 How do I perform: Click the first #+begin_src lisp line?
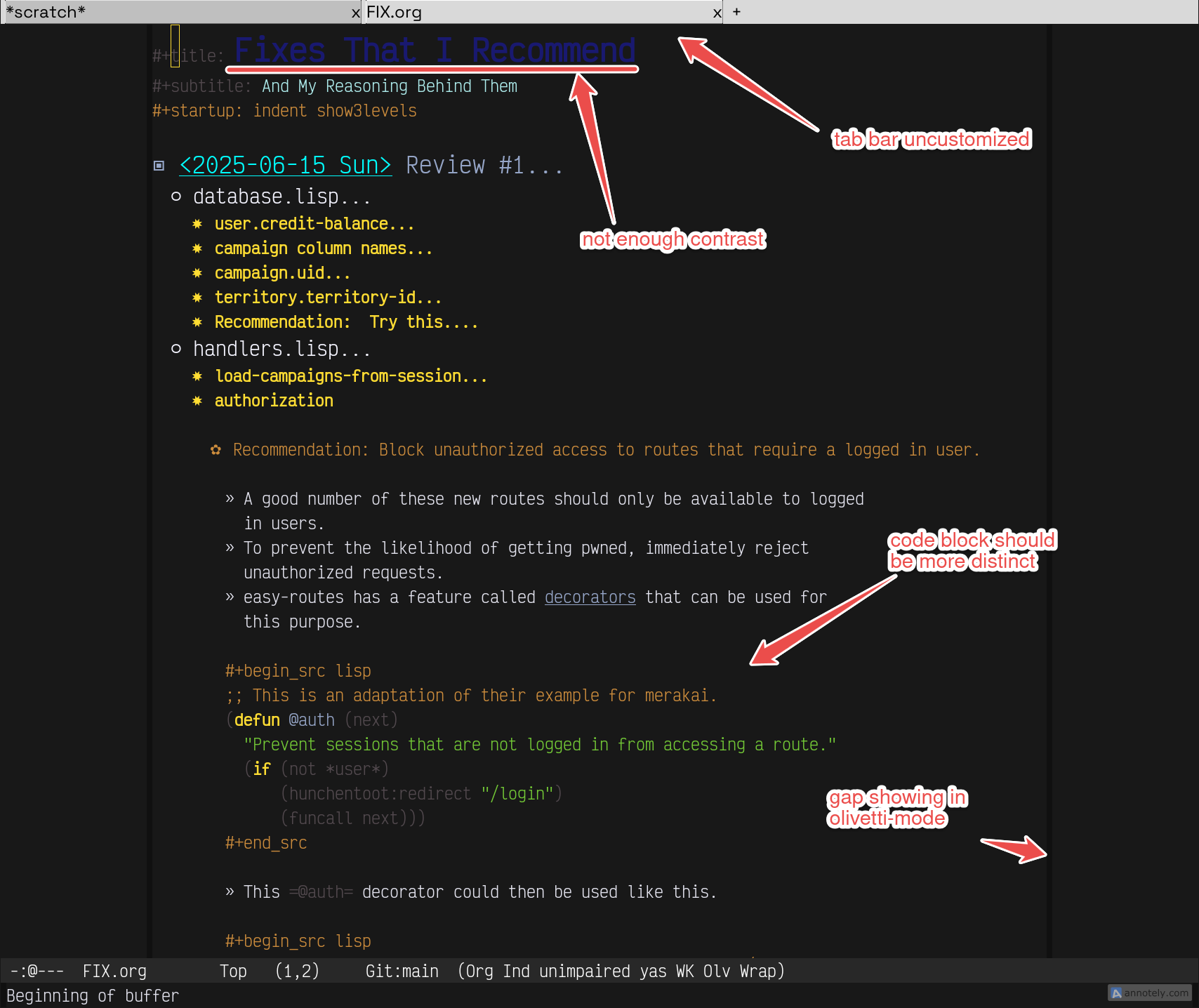pyautogui.click(x=298, y=671)
